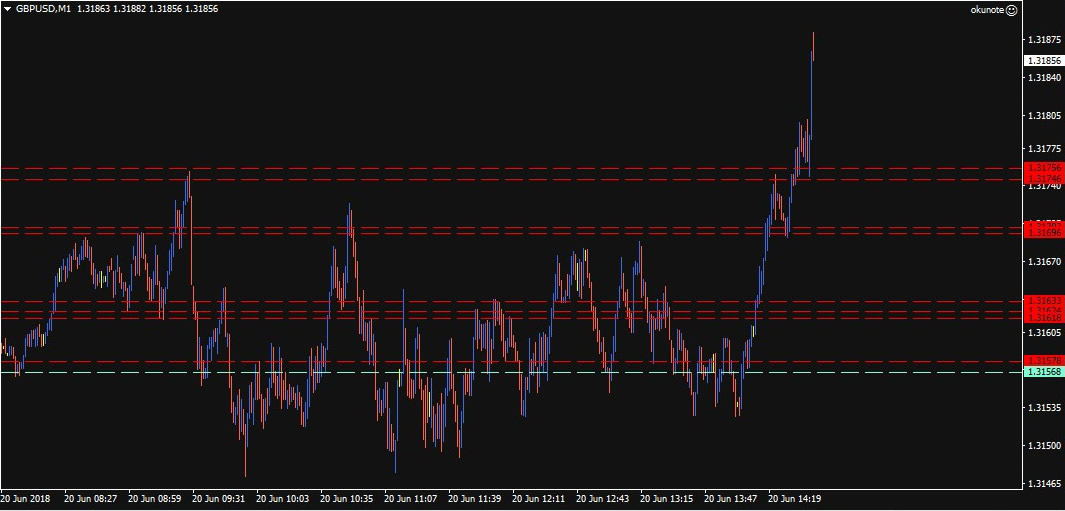Click the 1.31605 price scale value
The width and height of the screenshot is (1065, 511).
[x=1045, y=332]
